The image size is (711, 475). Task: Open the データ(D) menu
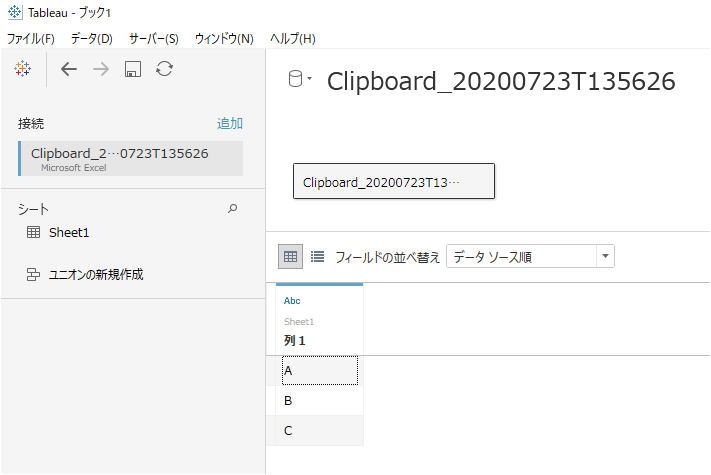coord(92,39)
